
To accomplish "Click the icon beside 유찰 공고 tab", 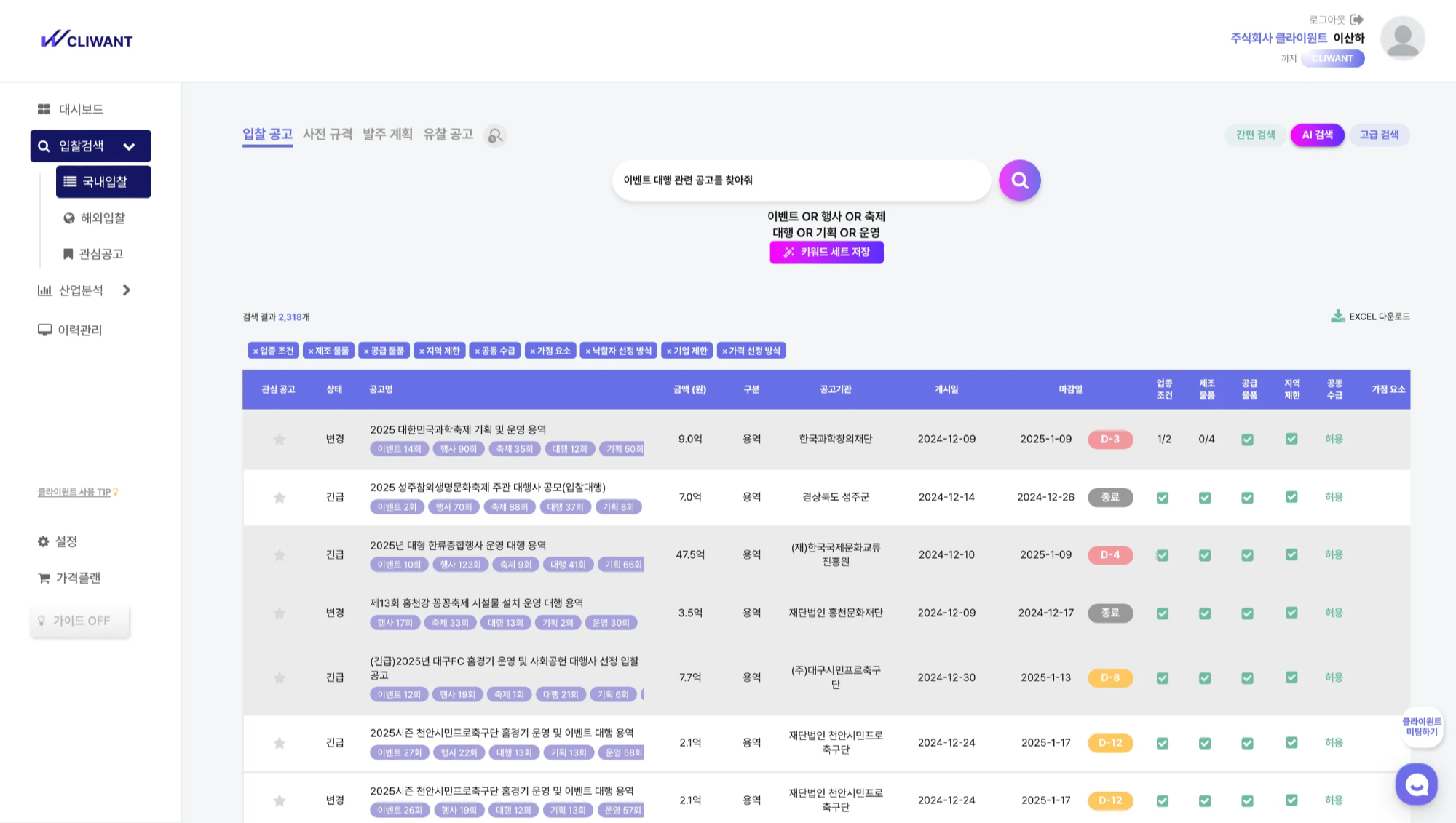I will (x=495, y=136).
